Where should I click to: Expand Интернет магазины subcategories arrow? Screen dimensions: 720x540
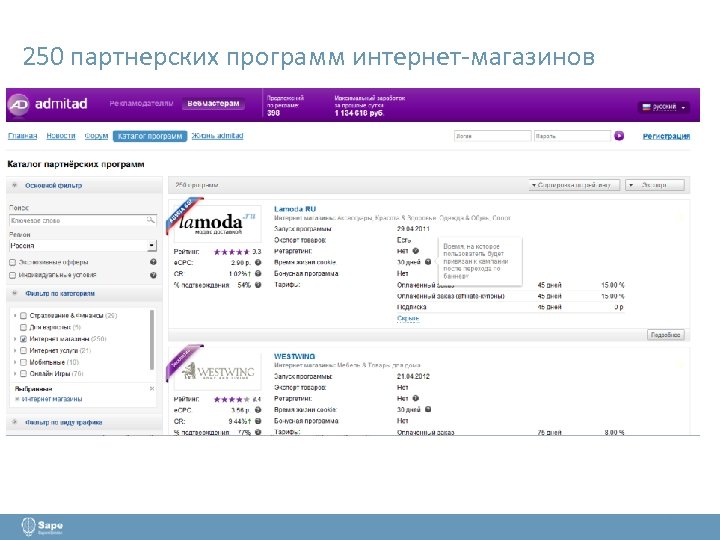15,339
